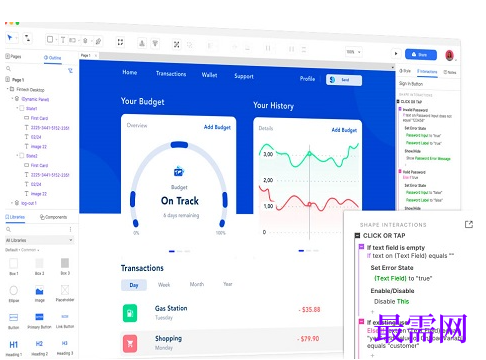Viewport: 486px width, 360px height.
Task: Collapse the Dynamic Panel outline item
Action: [x=12, y=99]
